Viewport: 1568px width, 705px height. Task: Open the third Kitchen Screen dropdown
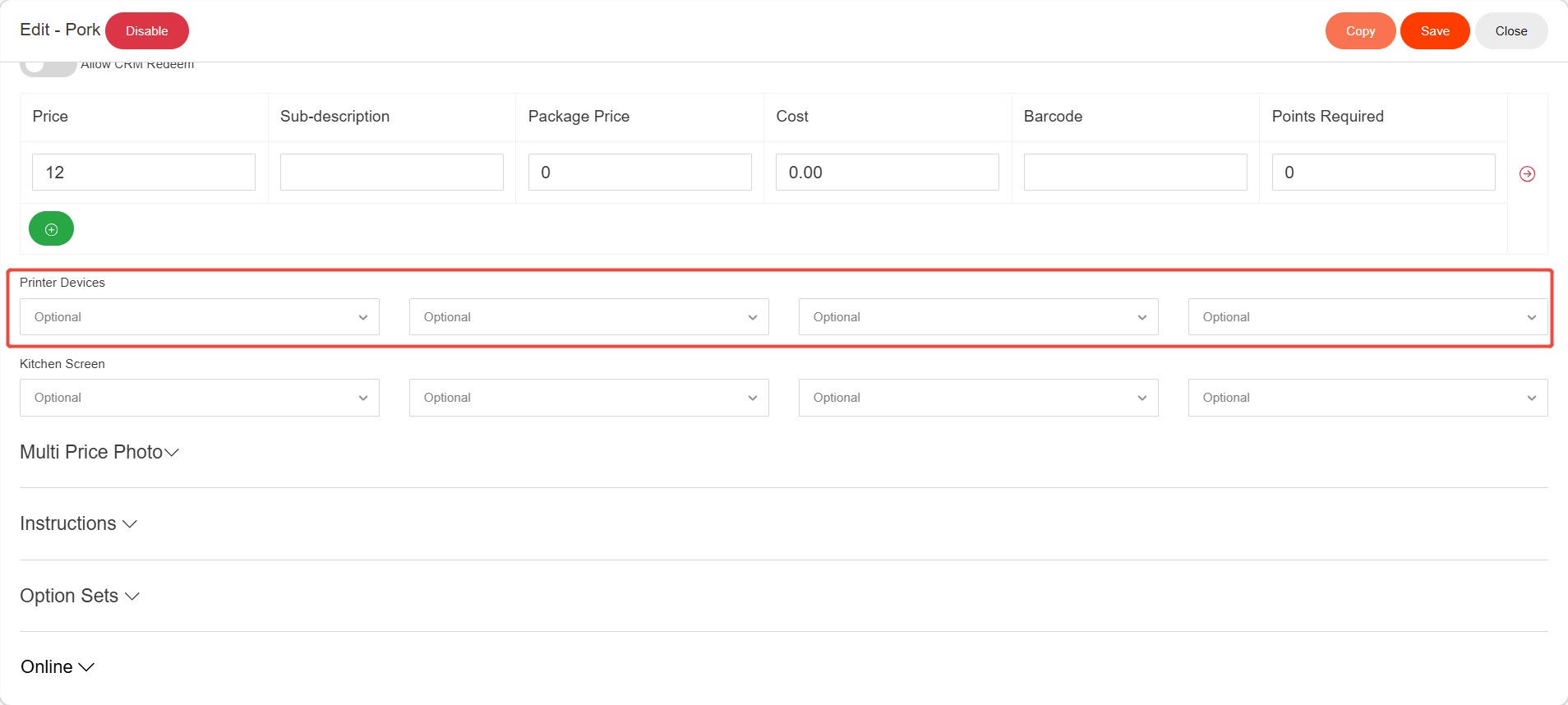[978, 398]
